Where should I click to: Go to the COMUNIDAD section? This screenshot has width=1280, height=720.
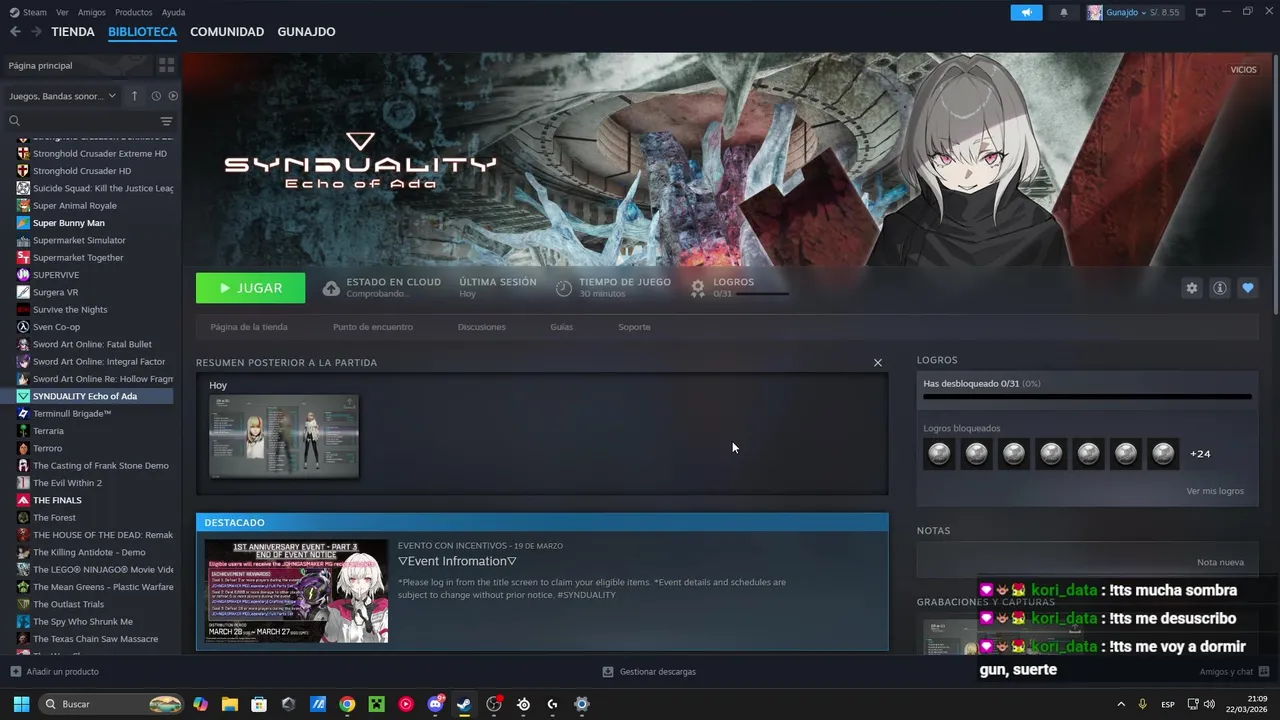click(x=227, y=32)
